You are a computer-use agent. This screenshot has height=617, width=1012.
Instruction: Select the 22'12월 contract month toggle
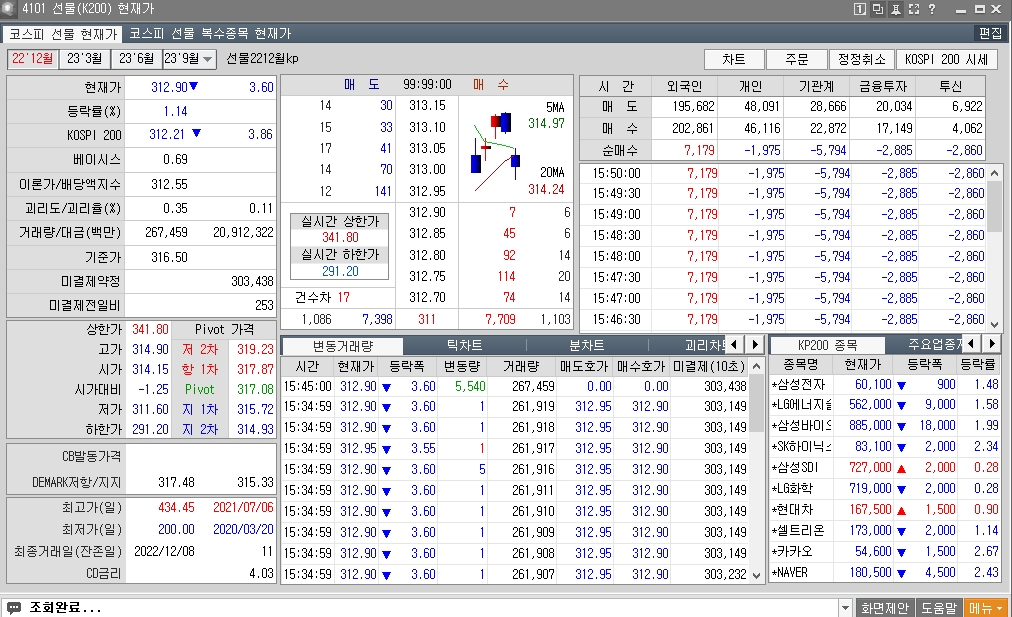(33, 58)
